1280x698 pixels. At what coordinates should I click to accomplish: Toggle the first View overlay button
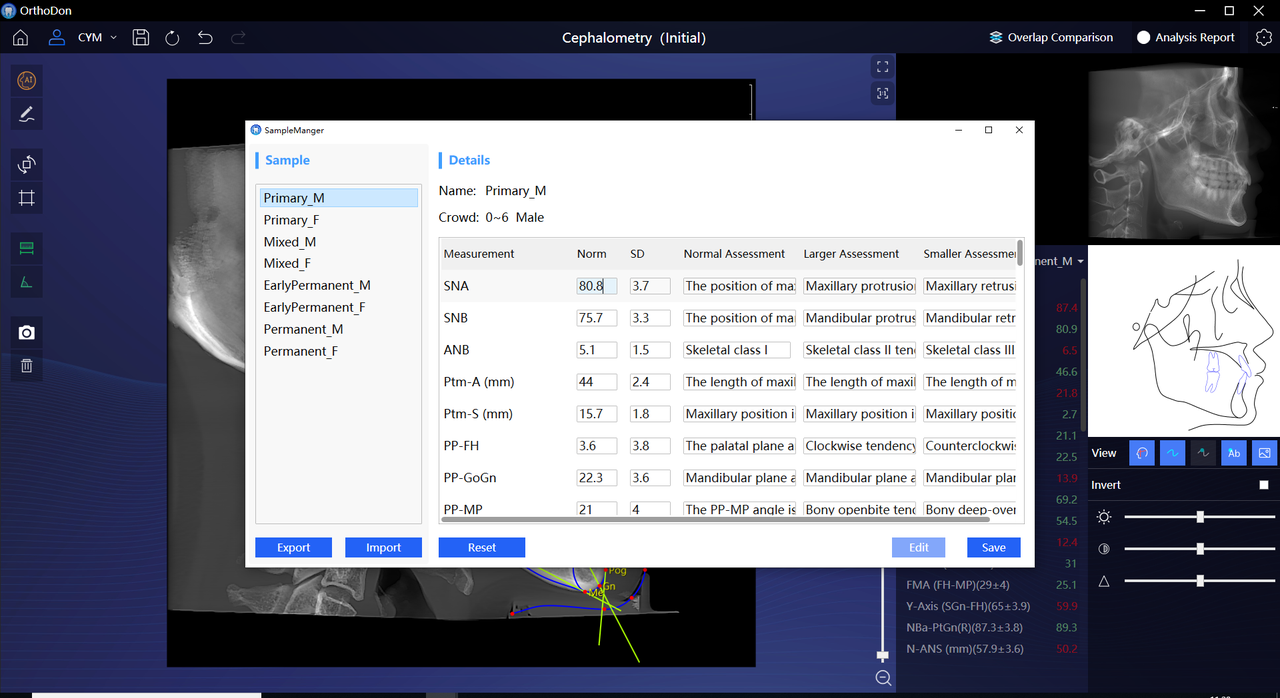1142,453
